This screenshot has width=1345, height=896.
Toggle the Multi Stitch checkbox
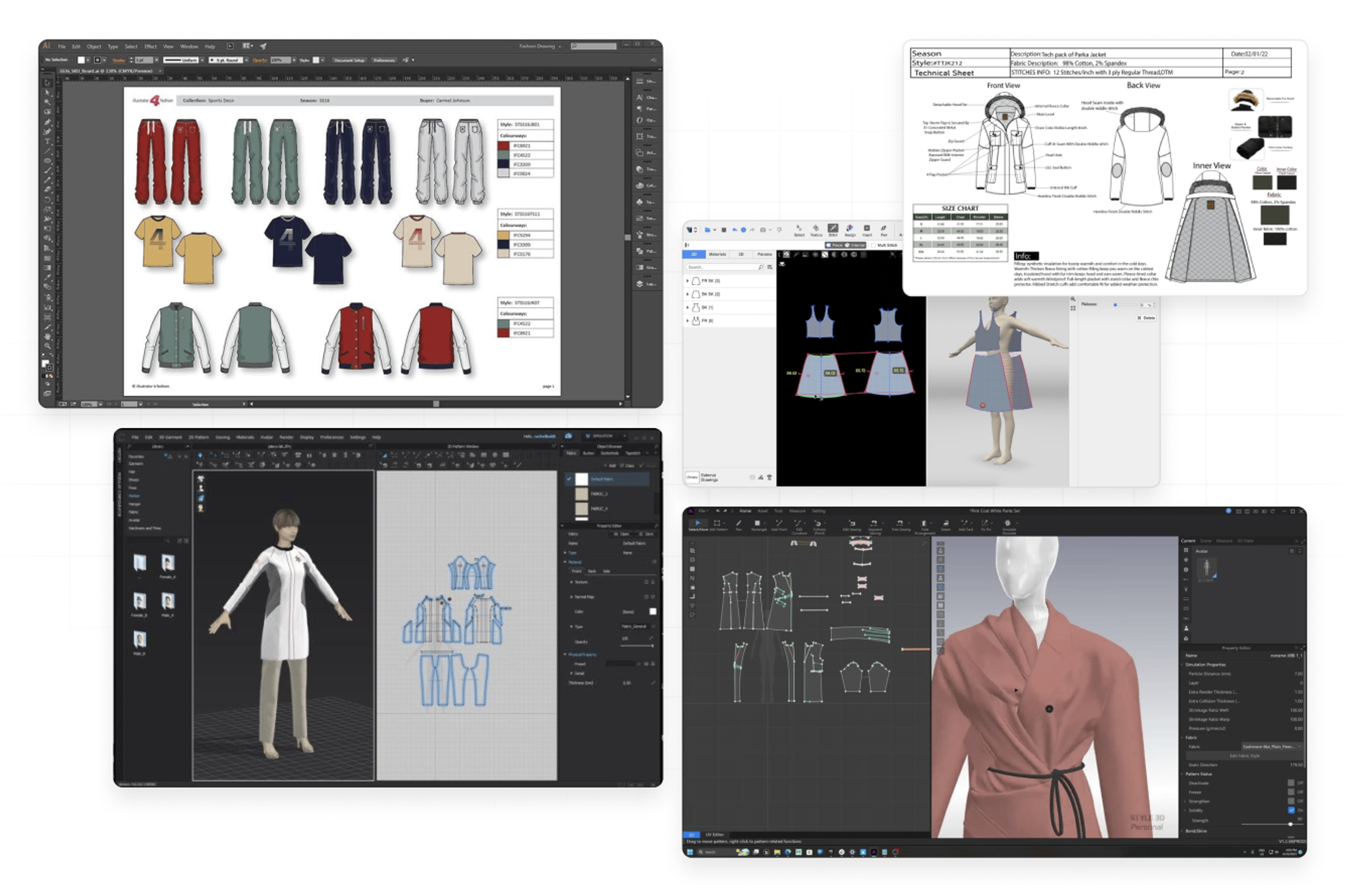(873, 245)
